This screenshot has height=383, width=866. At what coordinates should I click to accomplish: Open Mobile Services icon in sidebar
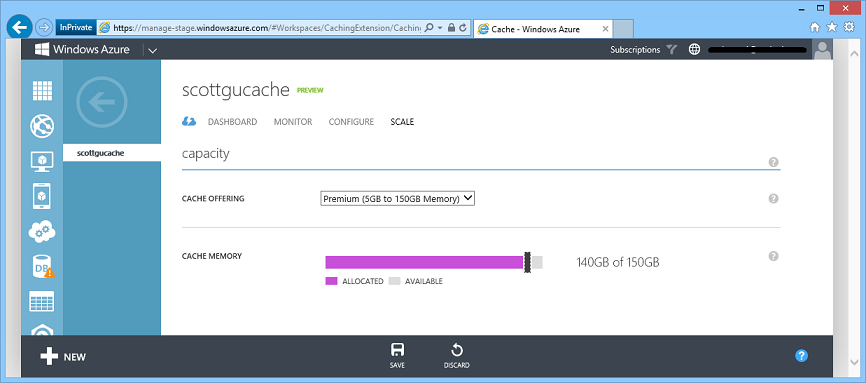[42, 196]
